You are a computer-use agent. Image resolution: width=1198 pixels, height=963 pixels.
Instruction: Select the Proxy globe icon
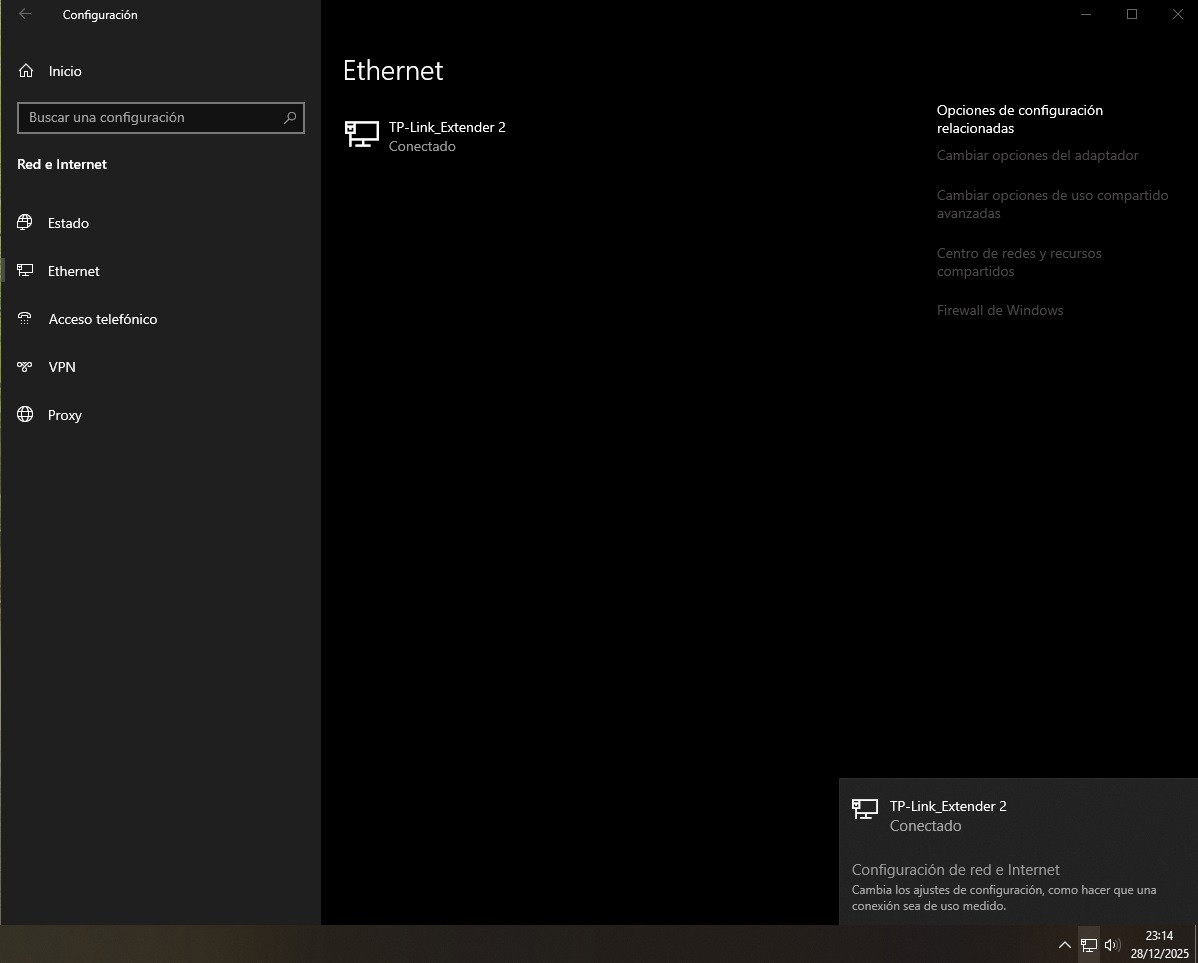click(x=25, y=414)
